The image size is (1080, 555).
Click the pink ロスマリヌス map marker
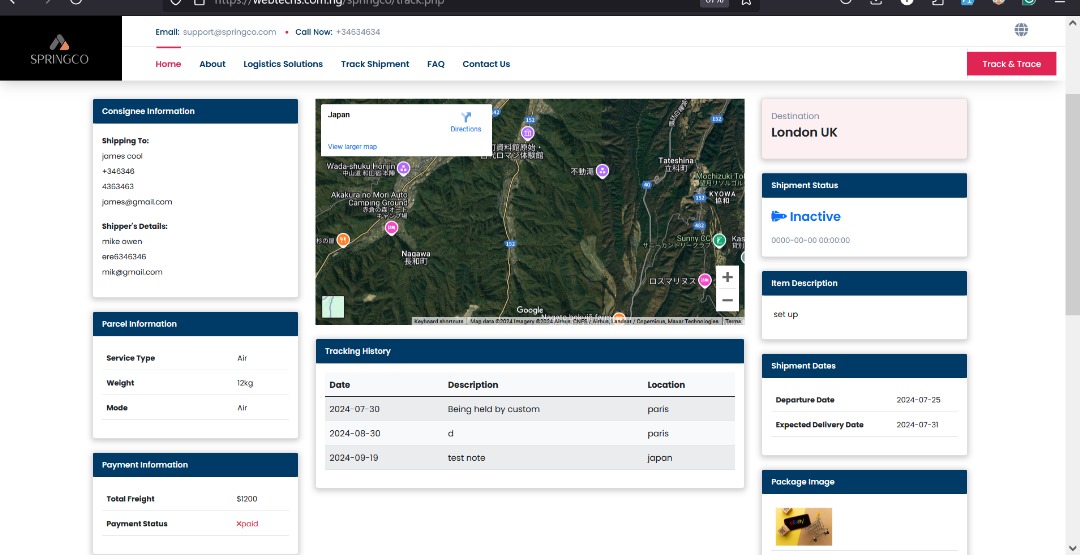(705, 280)
